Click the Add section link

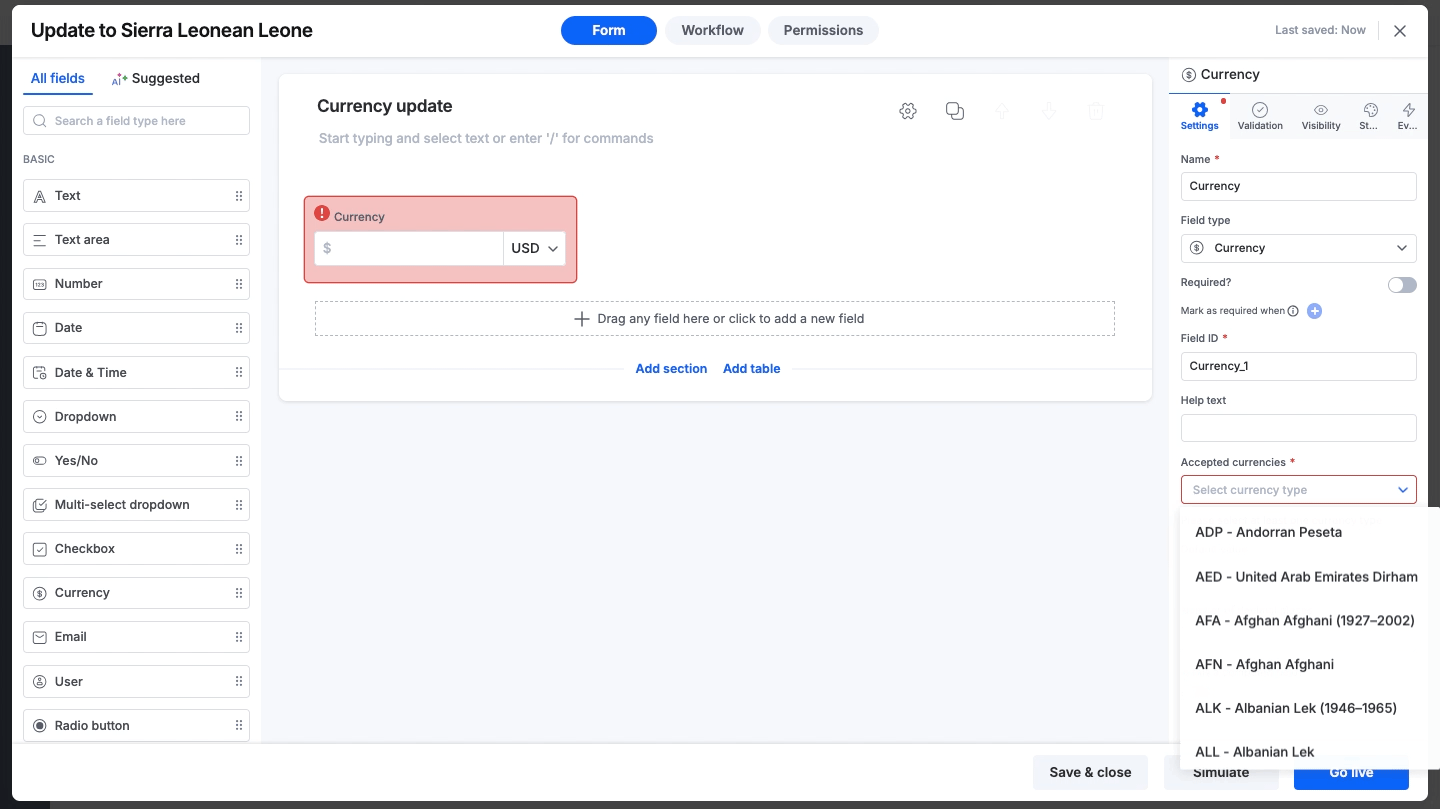[671, 369]
